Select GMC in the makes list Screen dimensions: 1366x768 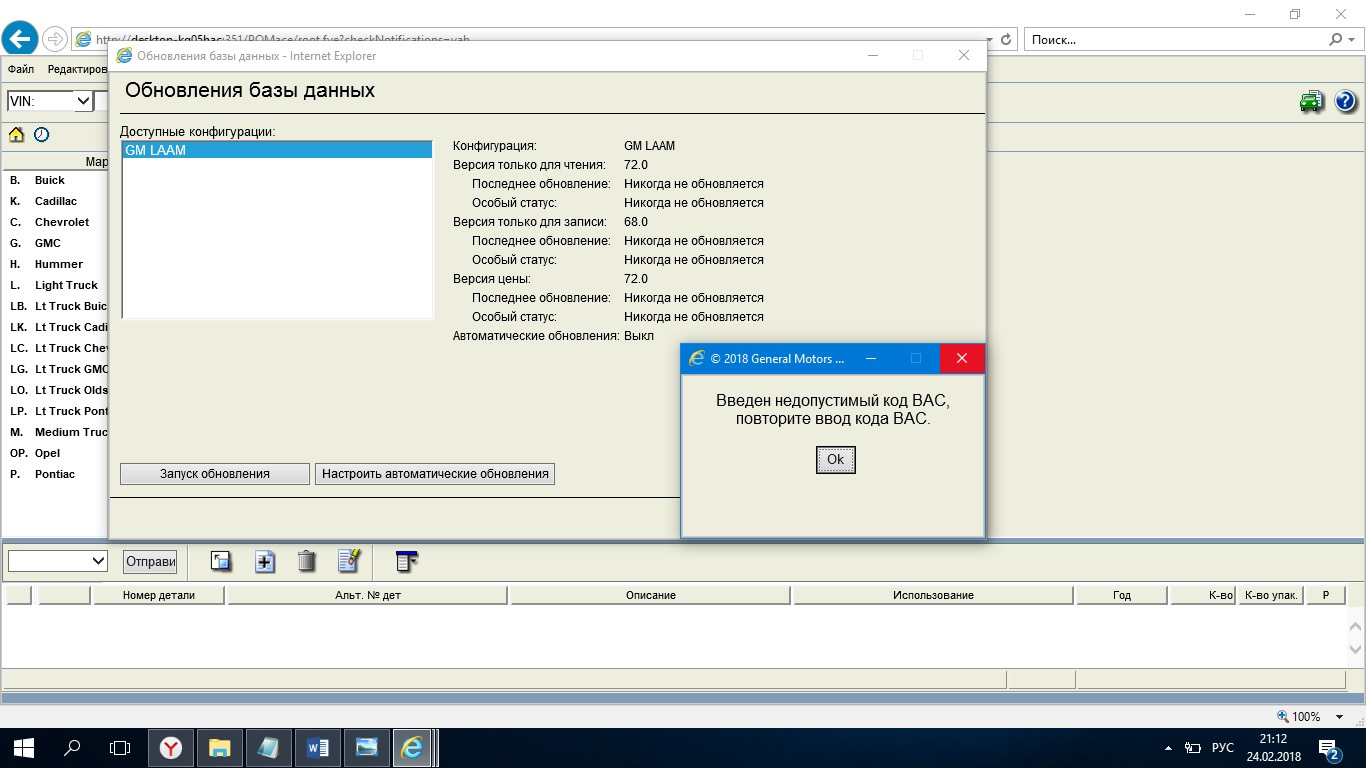click(x=47, y=243)
